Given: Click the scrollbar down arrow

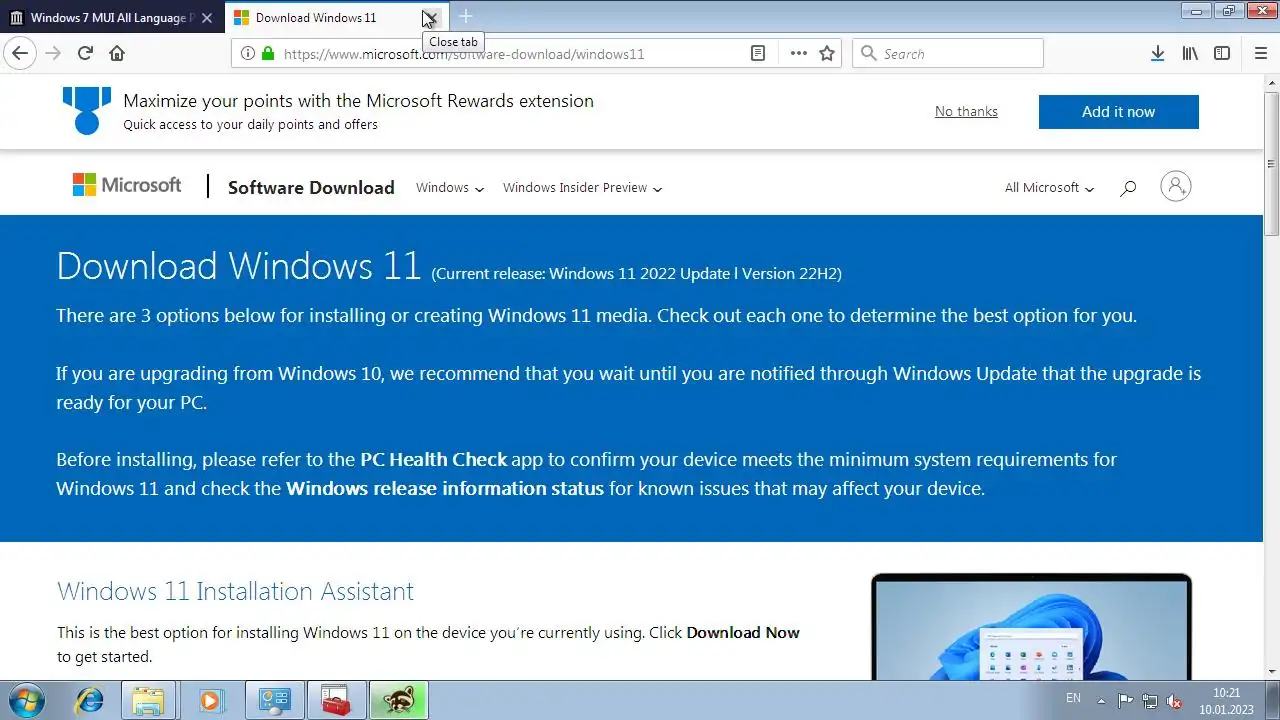Looking at the screenshot, I should pos(1271,672).
